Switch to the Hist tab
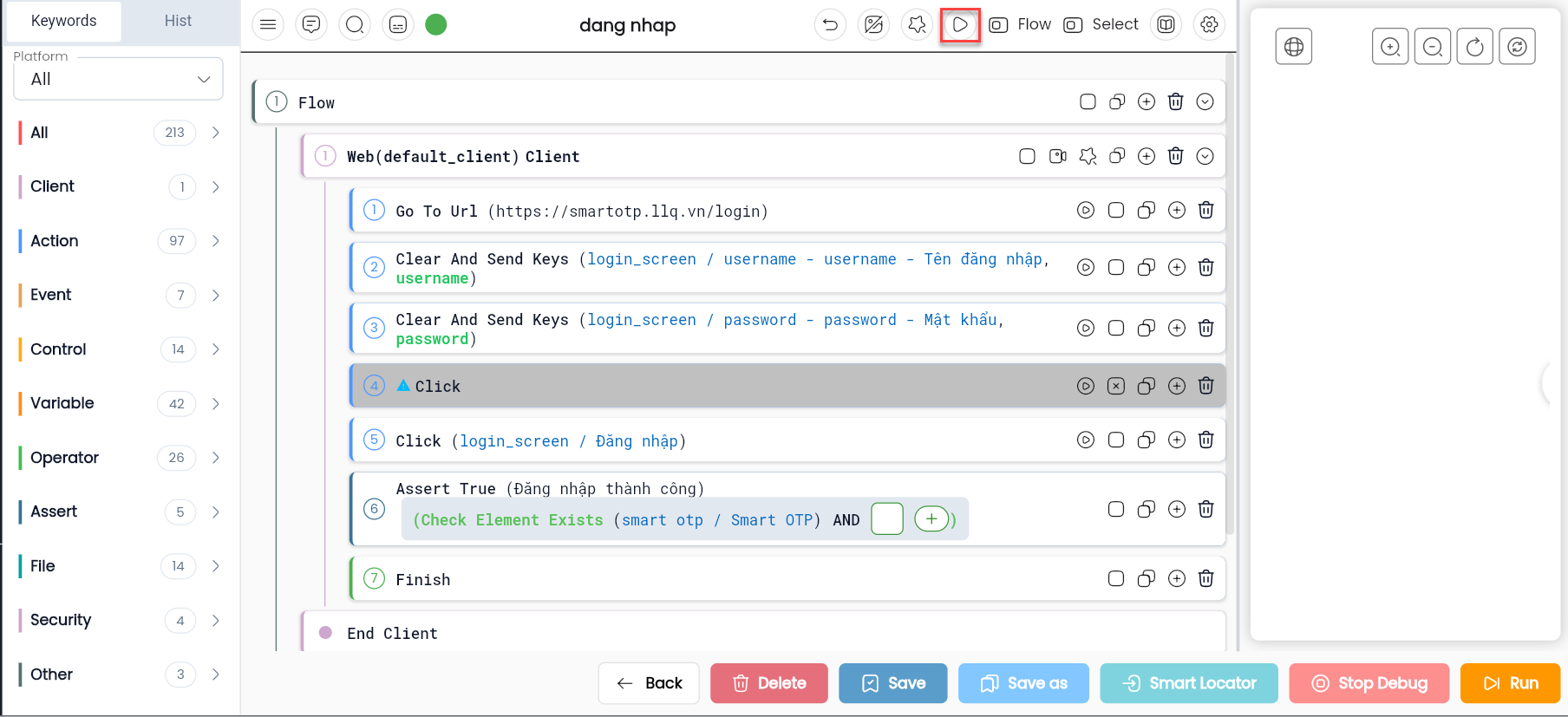 pyautogui.click(x=178, y=21)
